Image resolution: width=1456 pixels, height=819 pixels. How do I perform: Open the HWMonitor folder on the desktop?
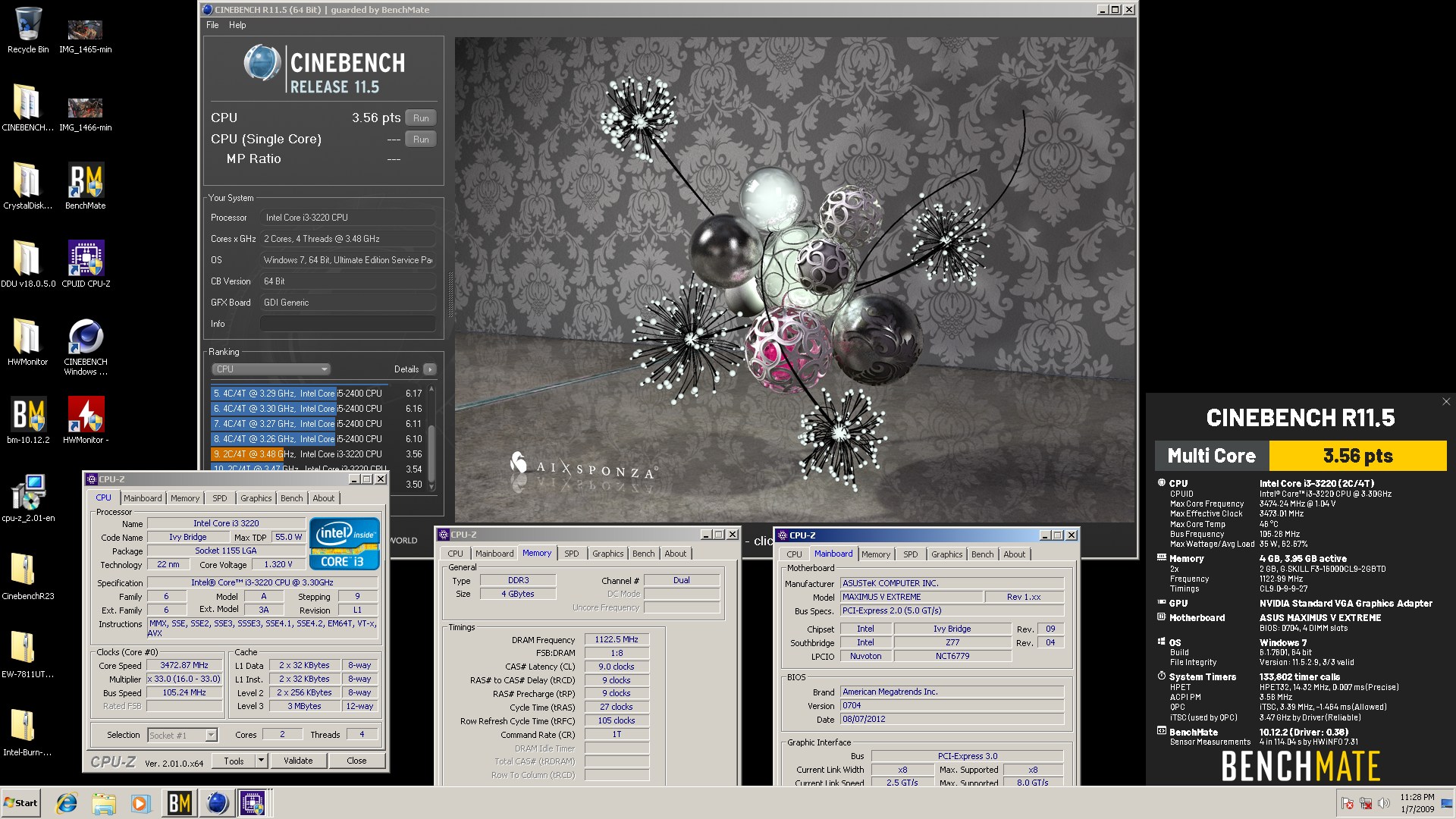(28, 342)
